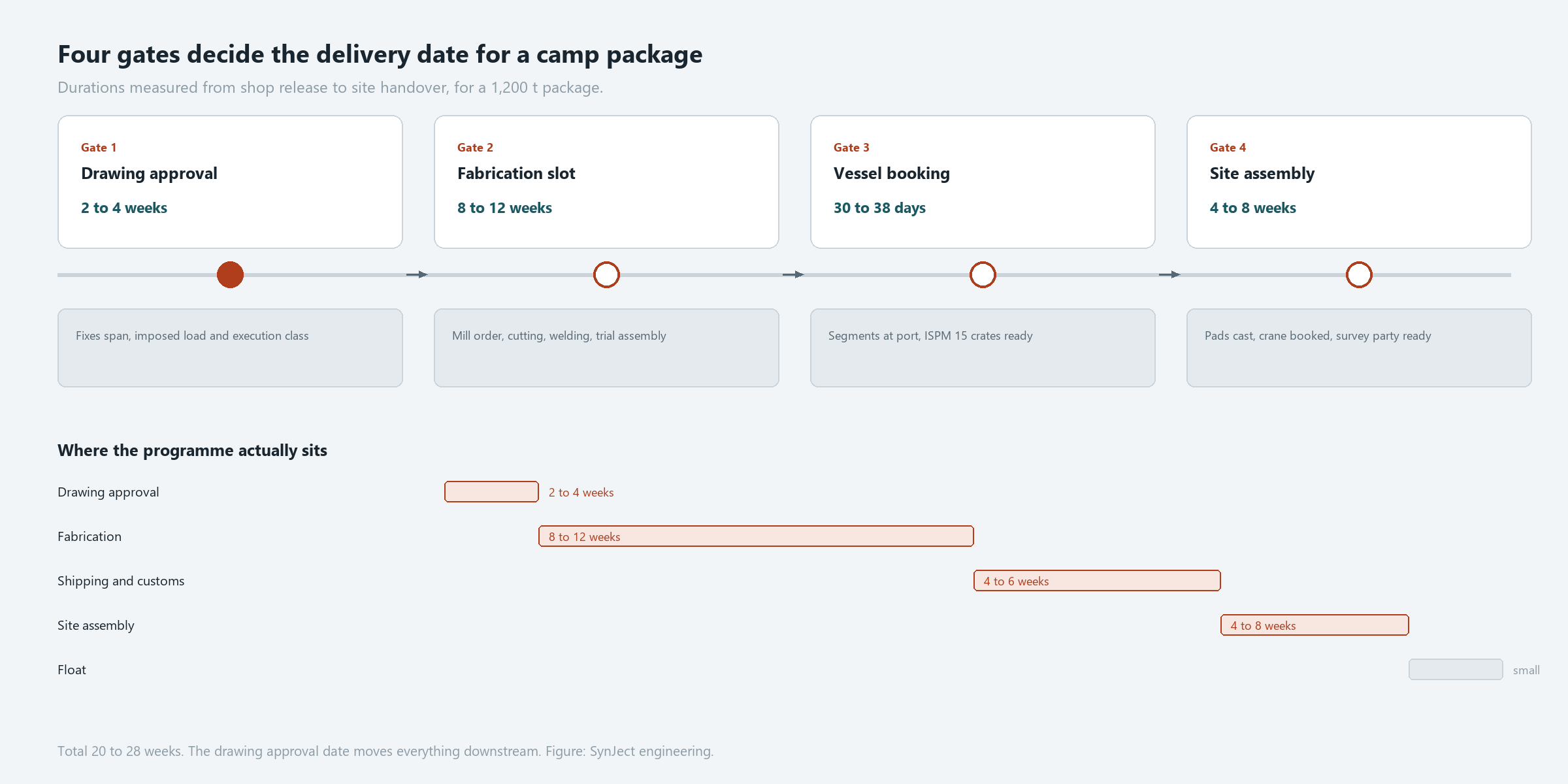Select the Fabrication 8 to 12 weeks bar
This screenshot has height=784, width=1568.
coord(756,536)
